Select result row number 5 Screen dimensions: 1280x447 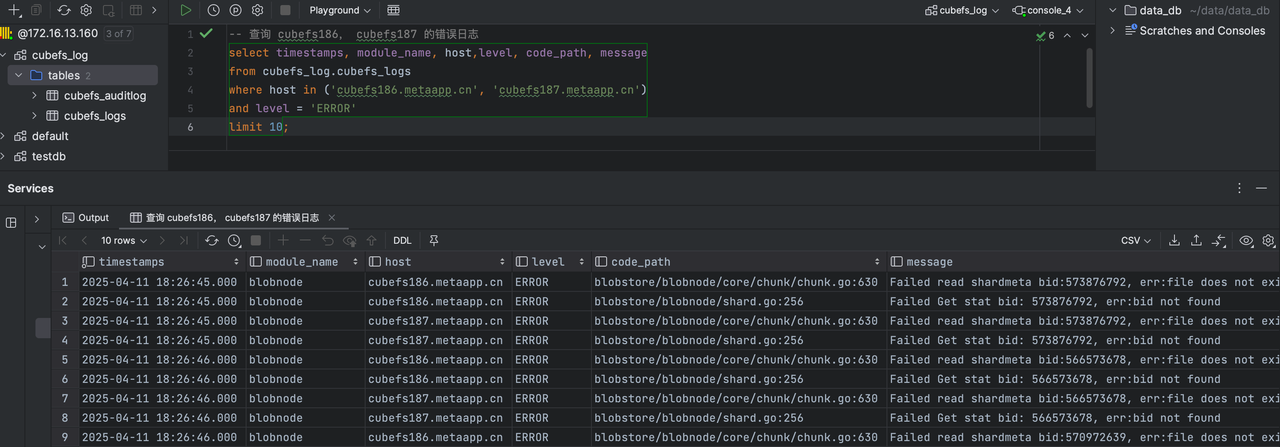66,360
